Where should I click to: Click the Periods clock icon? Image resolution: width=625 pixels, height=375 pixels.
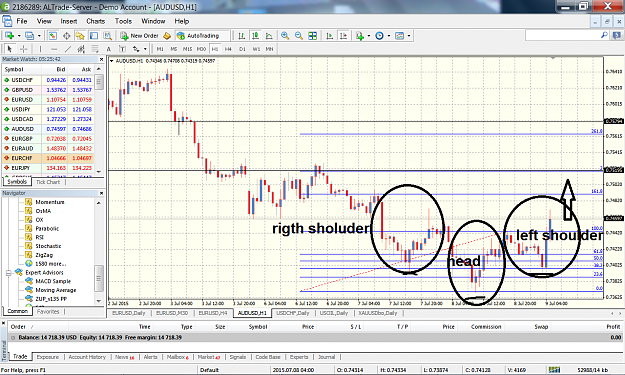[379, 36]
